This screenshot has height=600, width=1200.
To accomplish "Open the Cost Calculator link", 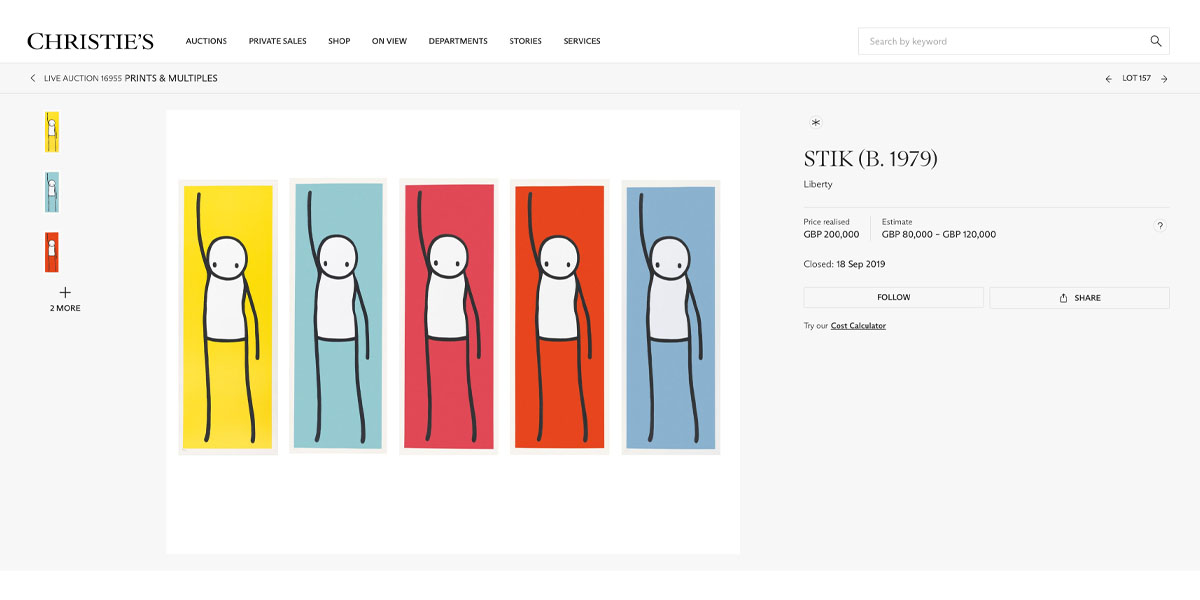I will pyautogui.click(x=858, y=326).
